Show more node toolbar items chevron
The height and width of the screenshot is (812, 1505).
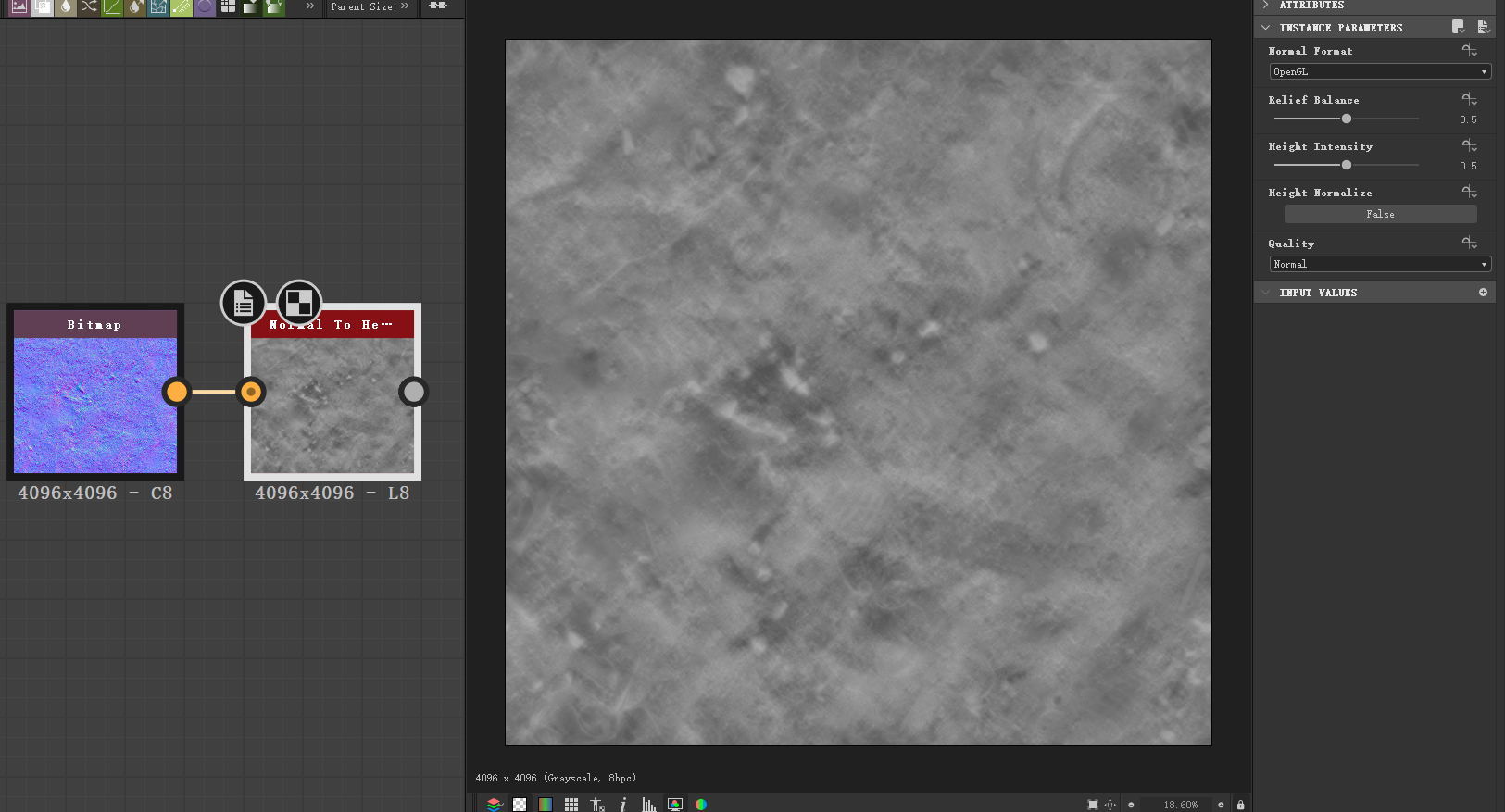click(x=310, y=6)
